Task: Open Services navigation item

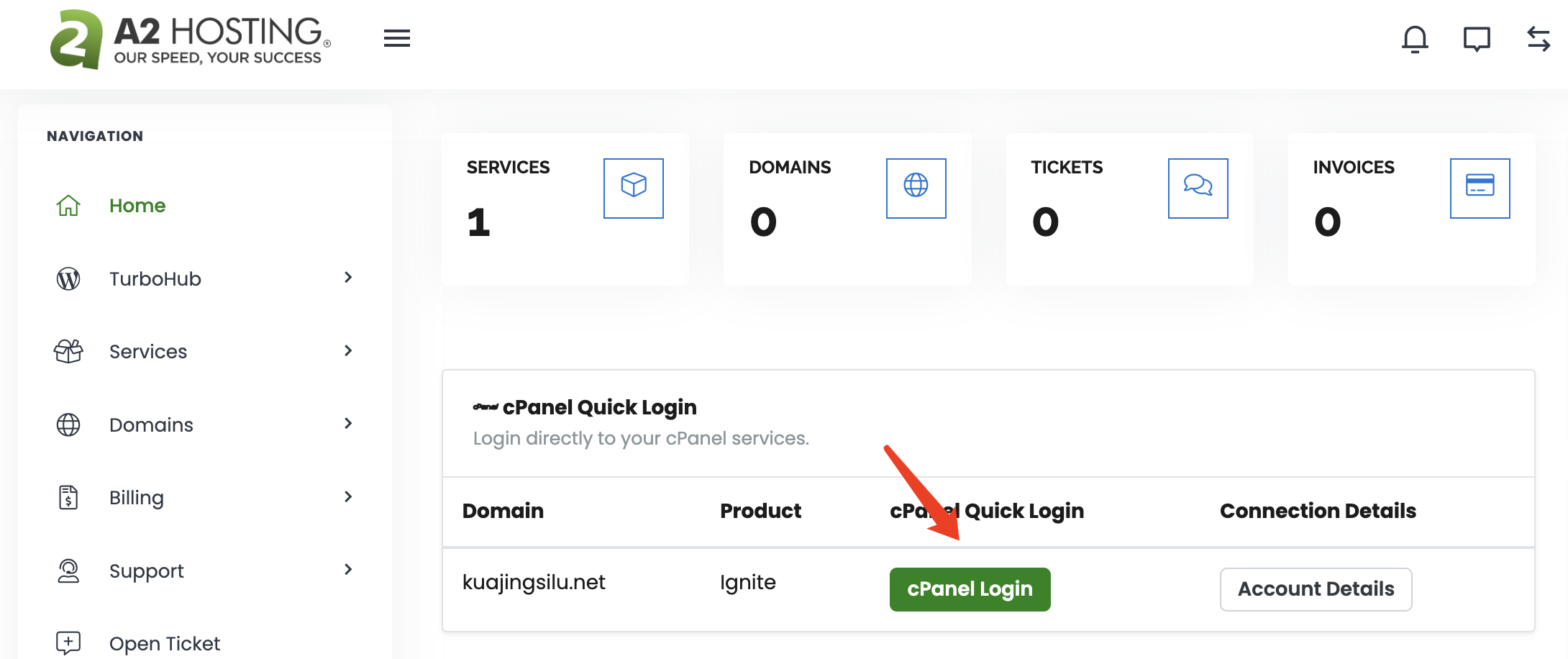Action: click(x=148, y=351)
